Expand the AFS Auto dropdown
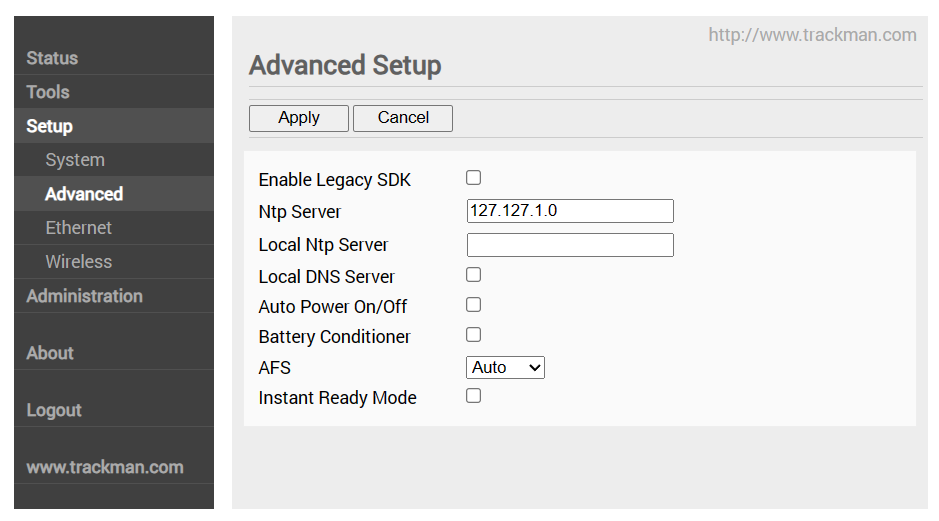Screen dimensions: 939x521 [505, 368]
